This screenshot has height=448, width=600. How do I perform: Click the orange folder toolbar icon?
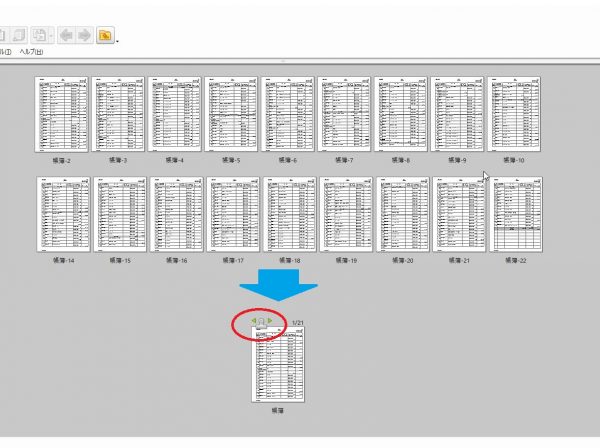[x=104, y=36]
